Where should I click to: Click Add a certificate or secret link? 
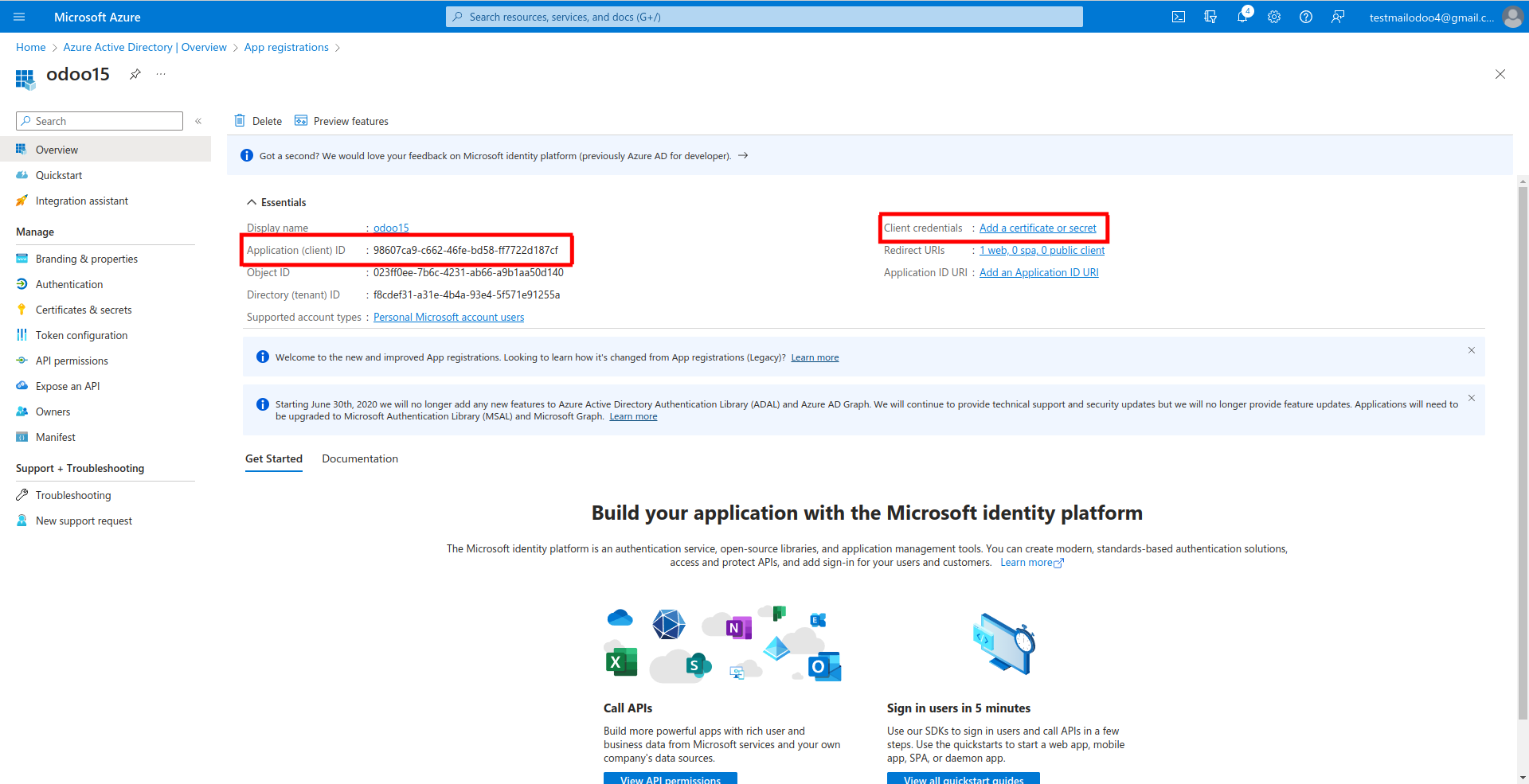pos(1038,228)
